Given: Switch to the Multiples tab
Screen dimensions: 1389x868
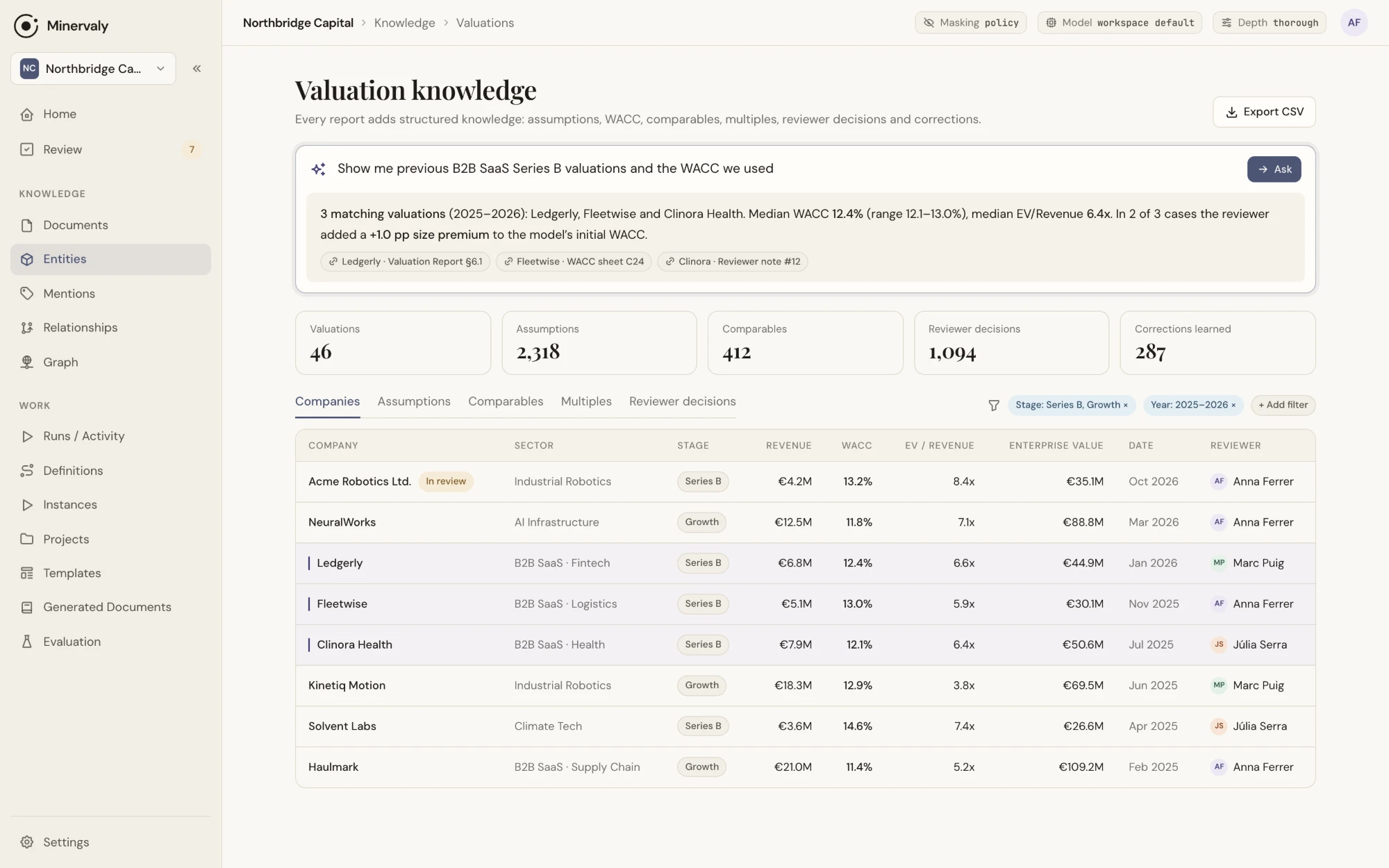Looking at the screenshot, I should point(586,402).
